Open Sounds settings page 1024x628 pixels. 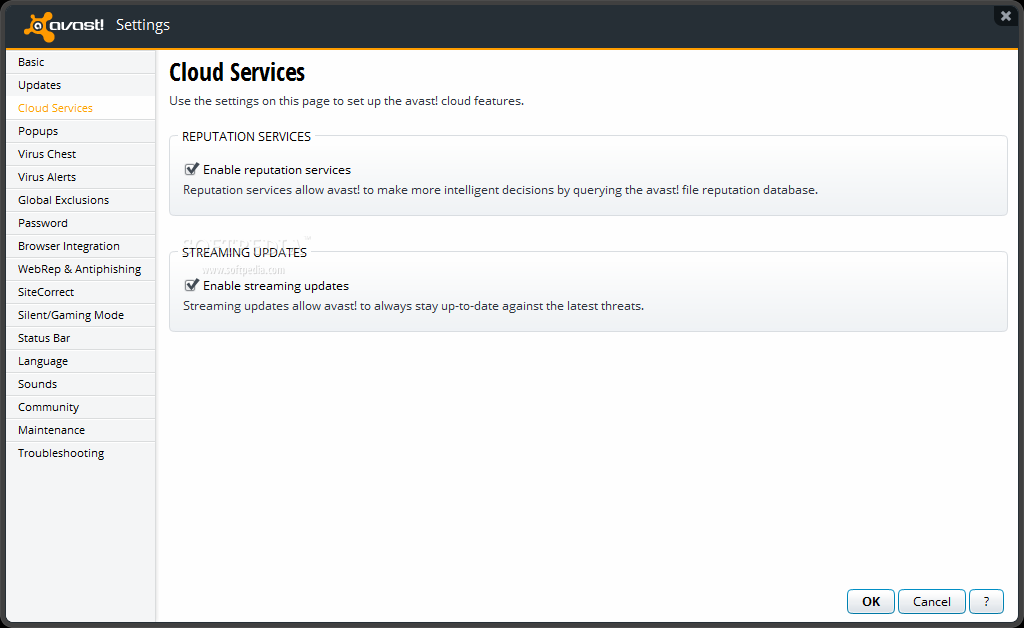[81, 384]
